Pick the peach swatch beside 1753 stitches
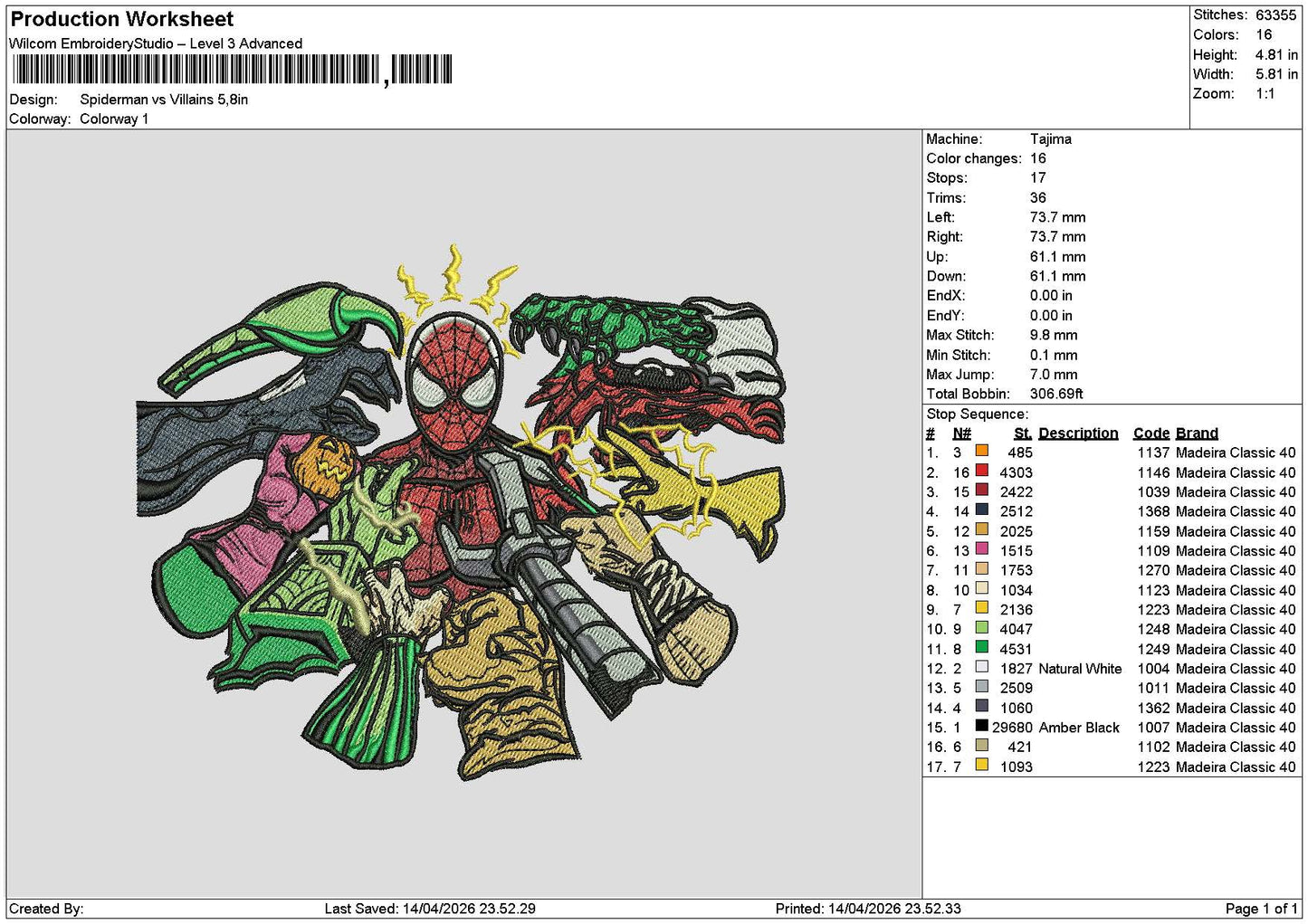 tap(981, 569)
